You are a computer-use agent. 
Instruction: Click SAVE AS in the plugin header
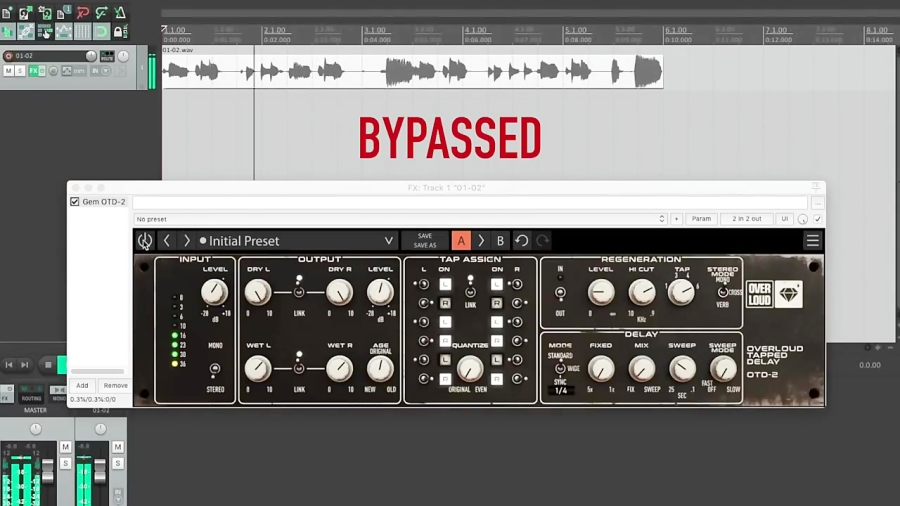click(425, 246)
